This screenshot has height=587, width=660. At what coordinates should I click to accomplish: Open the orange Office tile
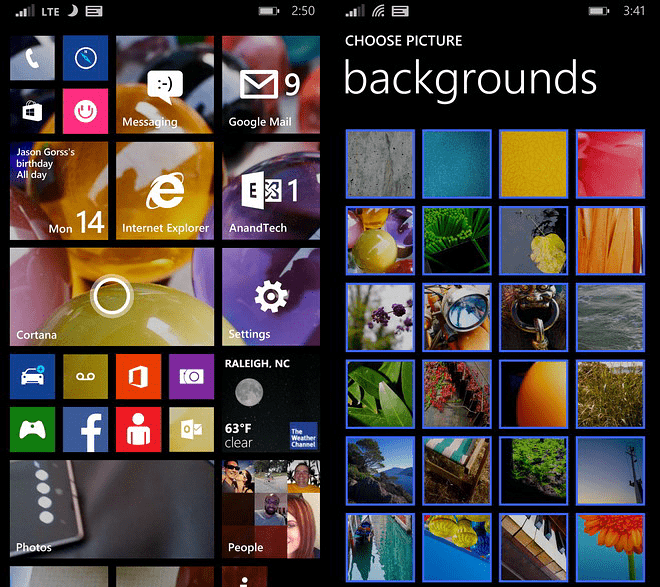click(138, 376)
